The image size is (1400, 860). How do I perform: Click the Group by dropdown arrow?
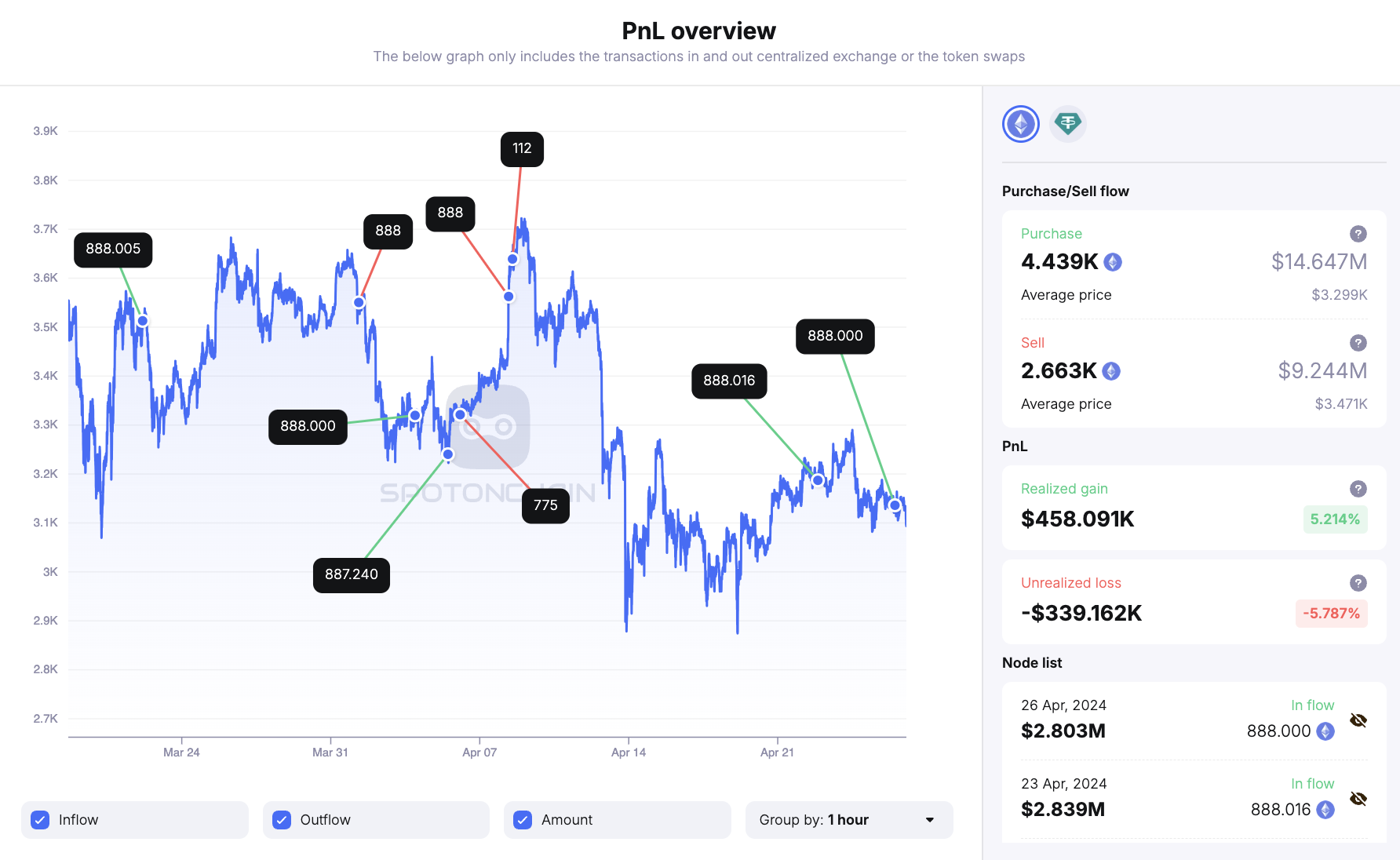pyautogui.click(x=930, y=820)
